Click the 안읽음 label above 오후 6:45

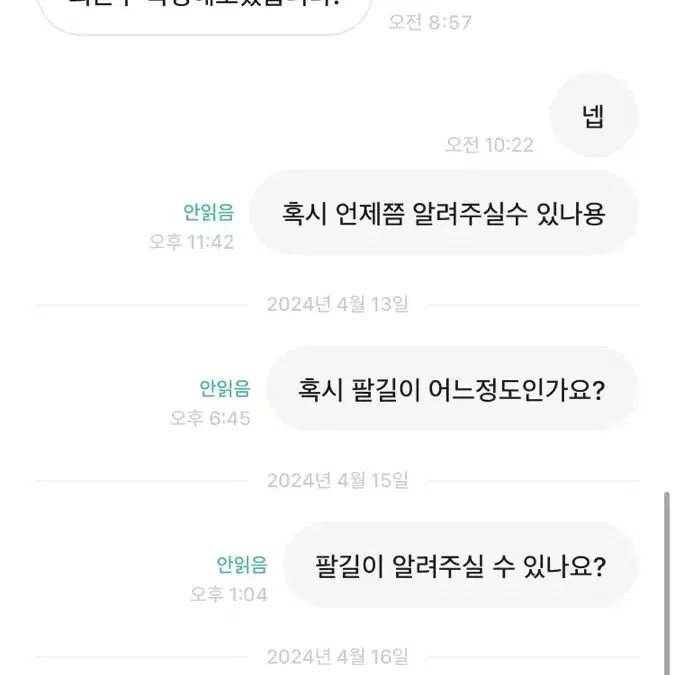point(225,388)
